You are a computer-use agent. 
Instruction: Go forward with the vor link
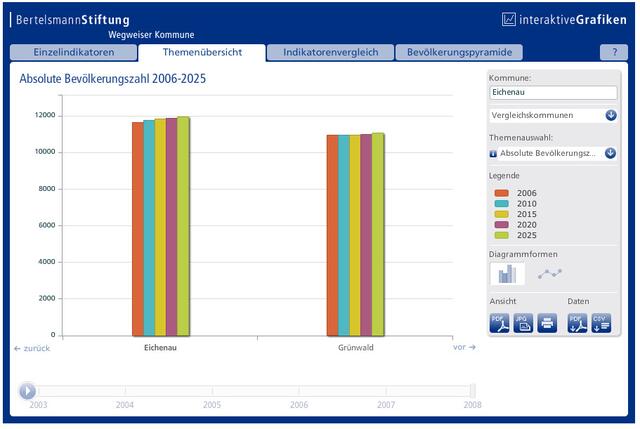(464, 347)
